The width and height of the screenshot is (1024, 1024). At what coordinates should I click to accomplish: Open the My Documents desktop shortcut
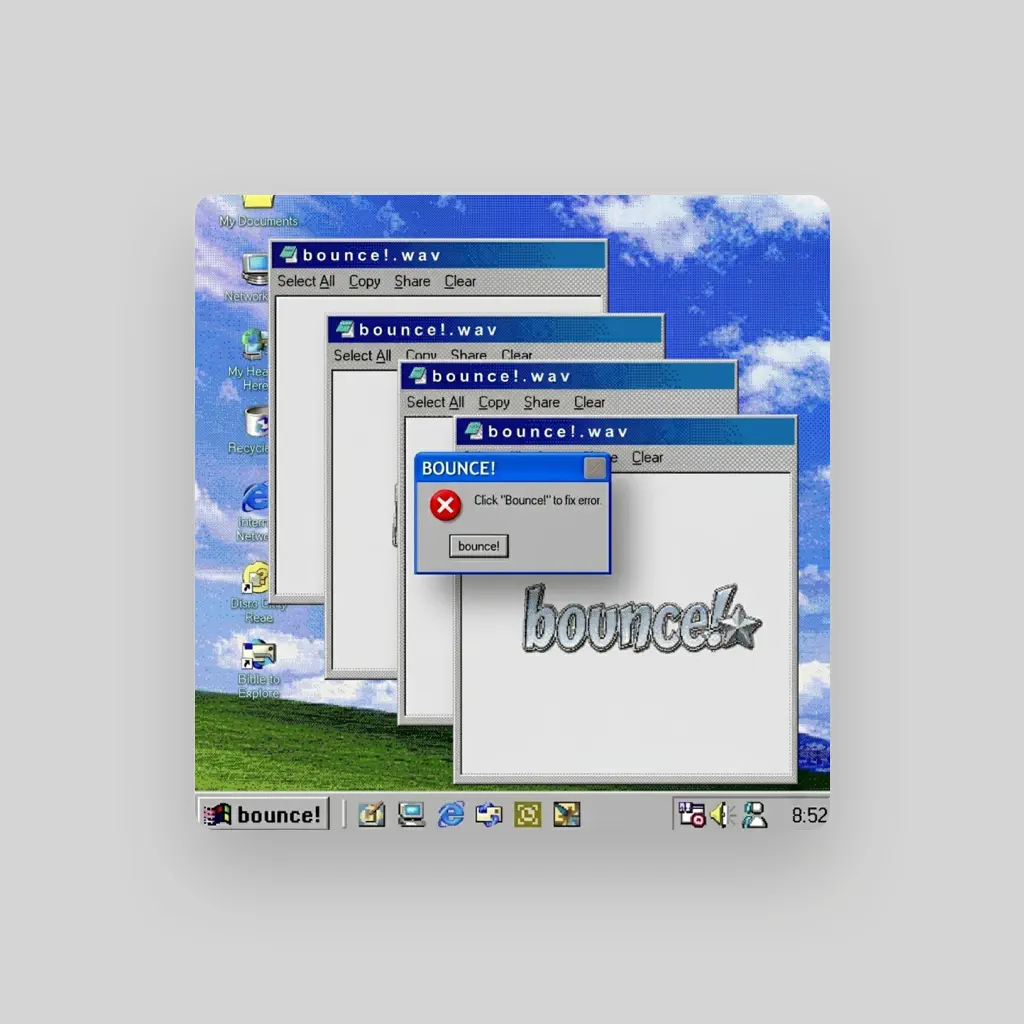coord(258,210)
